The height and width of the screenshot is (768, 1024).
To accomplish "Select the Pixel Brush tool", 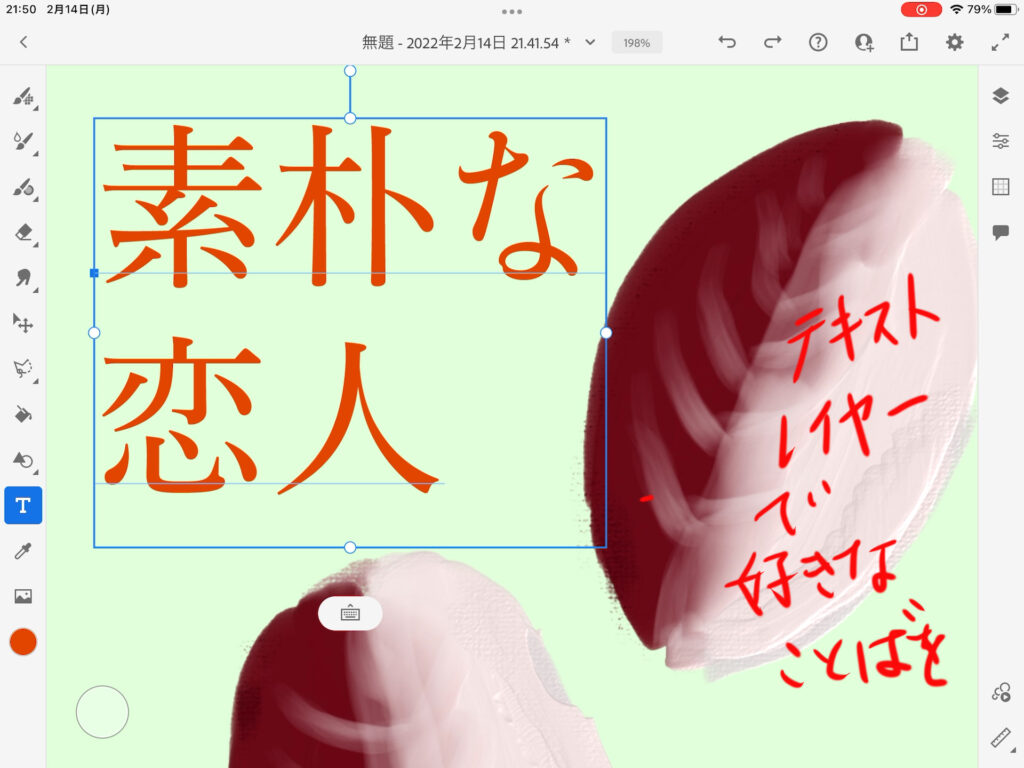I will coord(23,97).
